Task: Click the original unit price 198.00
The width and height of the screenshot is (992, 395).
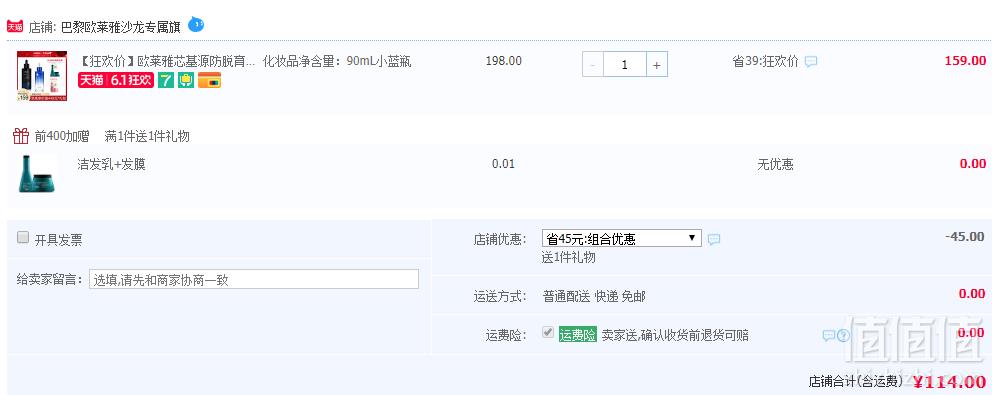Action: (x=504, y=61)
